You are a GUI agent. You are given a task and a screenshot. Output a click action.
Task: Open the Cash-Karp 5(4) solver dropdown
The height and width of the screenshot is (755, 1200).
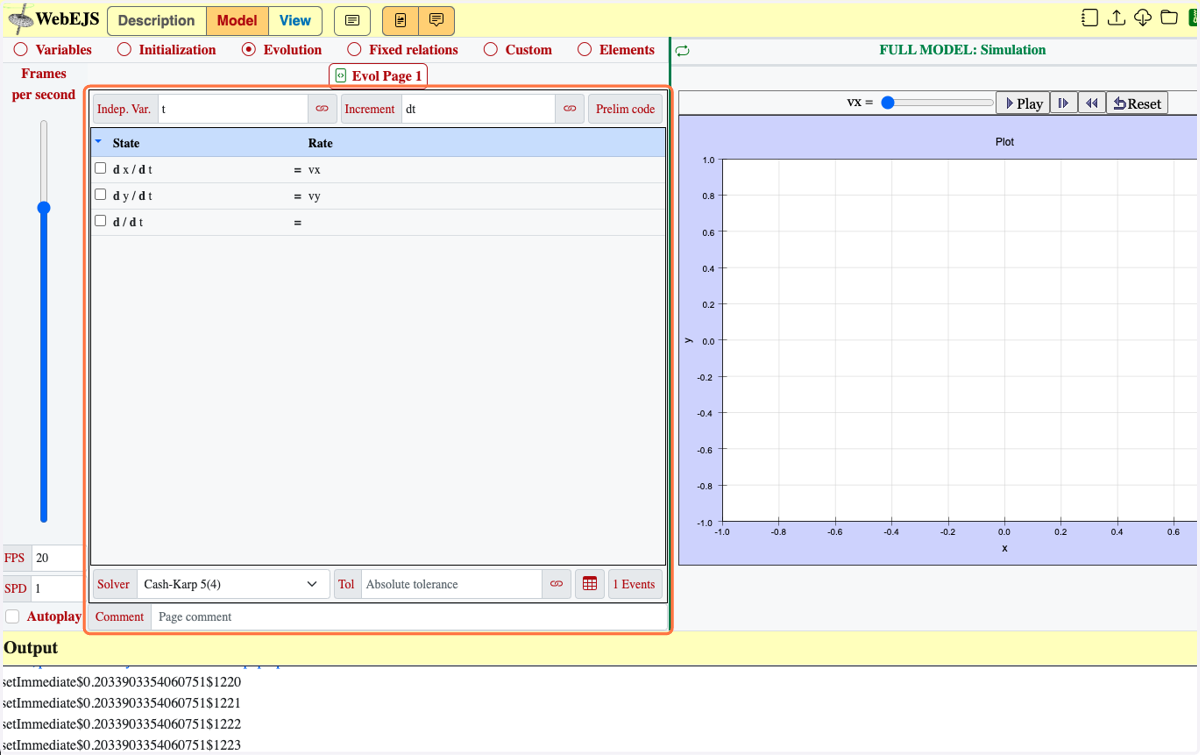pyautogui.click(x=231, y=584)
